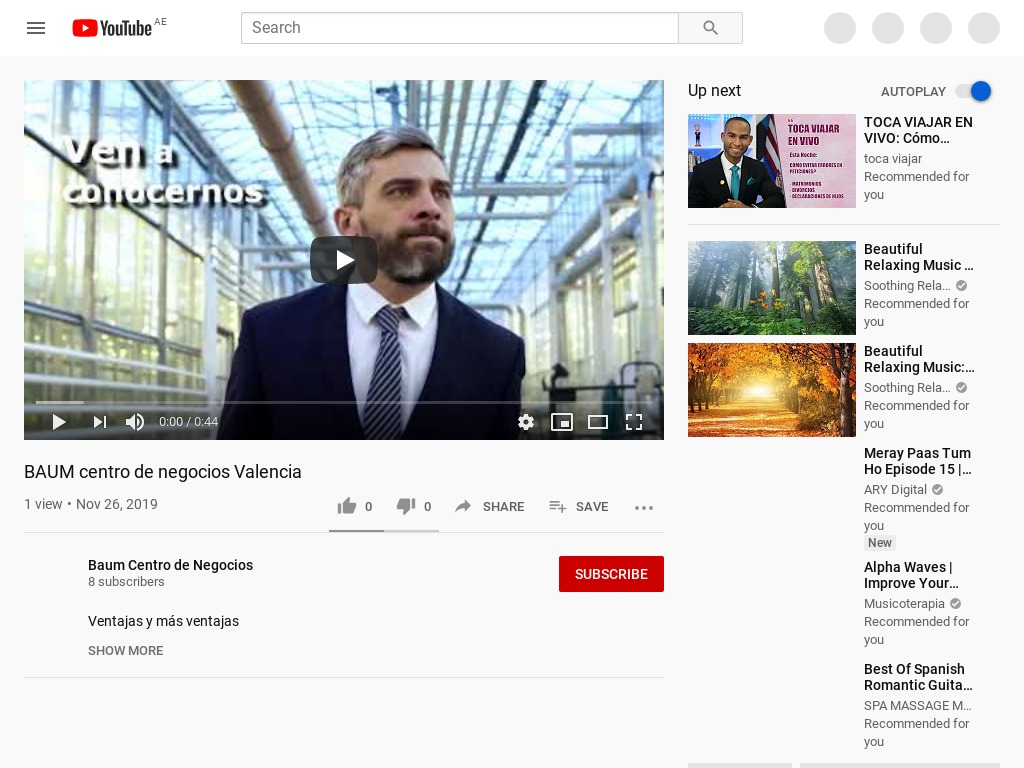Subscribe to Baum Centro de Negocios
The height and width of the screenshot is (768, 1024).
pos(611,574)
